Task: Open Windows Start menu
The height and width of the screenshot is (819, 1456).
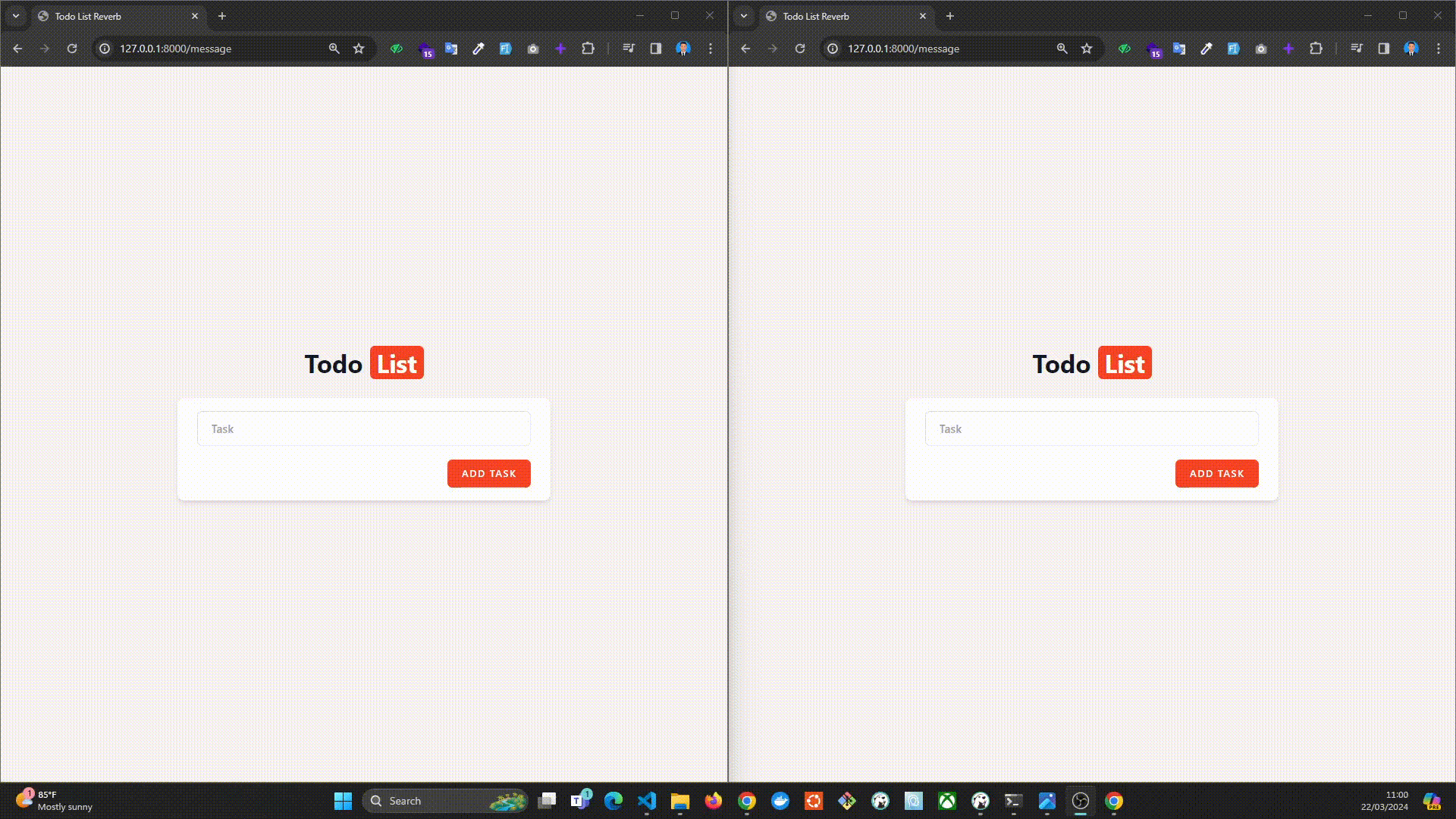Action: tap(343, 801)
